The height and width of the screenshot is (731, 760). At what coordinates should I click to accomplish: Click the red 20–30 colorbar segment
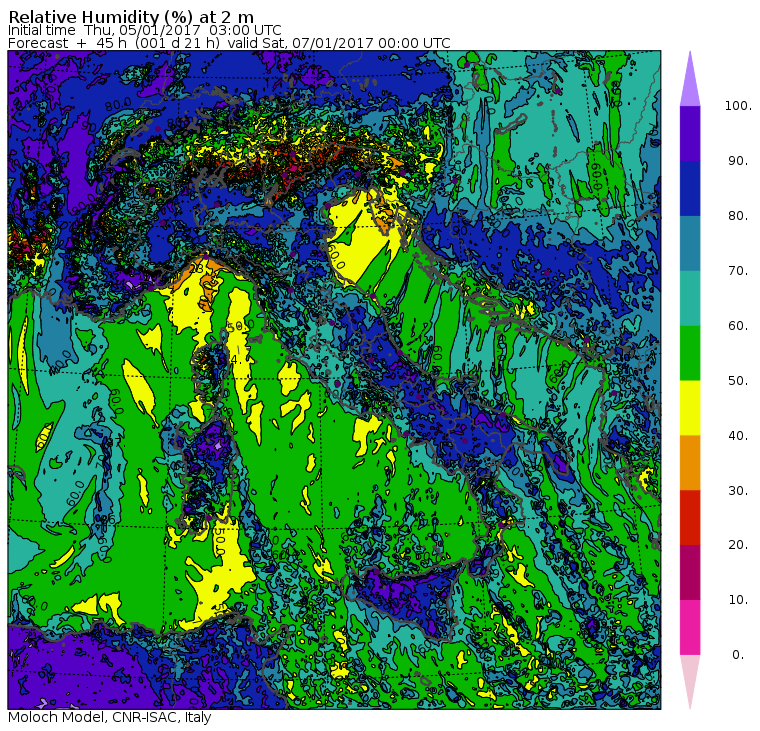(690, 518)
